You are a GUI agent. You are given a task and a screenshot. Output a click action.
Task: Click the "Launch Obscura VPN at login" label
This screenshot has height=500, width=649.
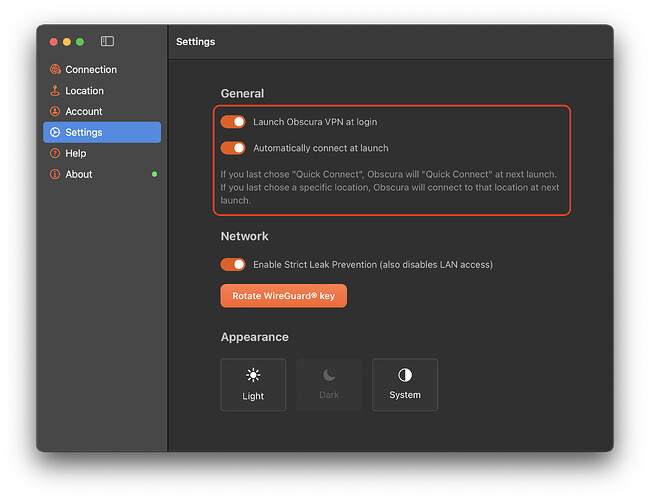(315, 122)
